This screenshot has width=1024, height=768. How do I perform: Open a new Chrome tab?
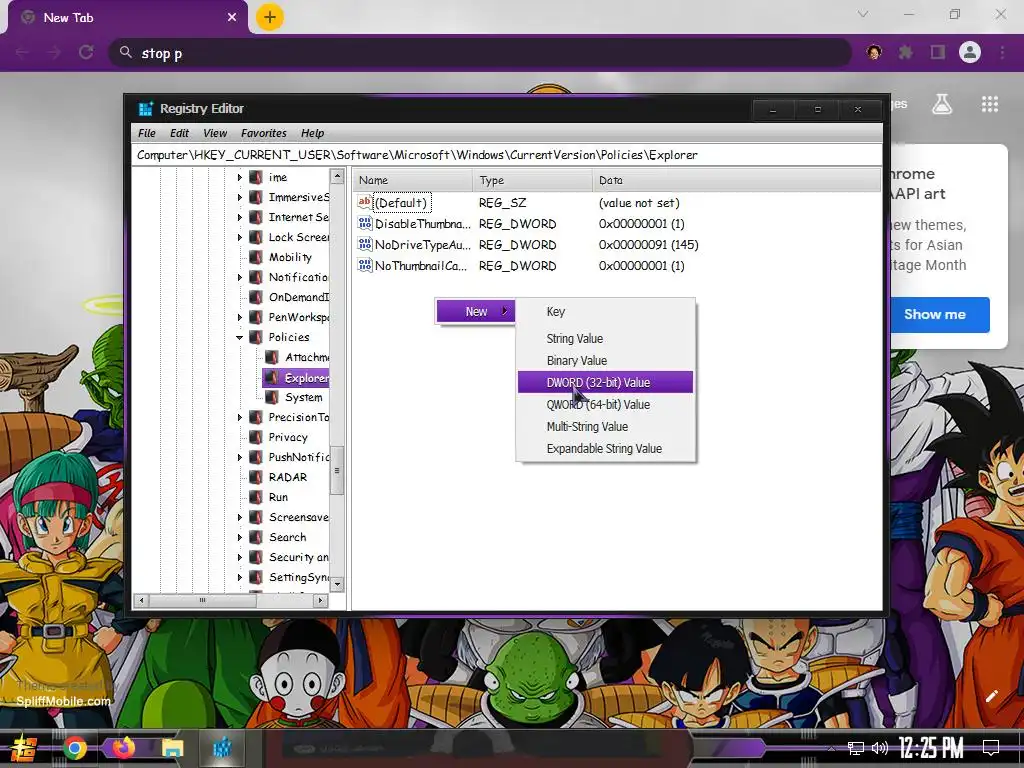[x=270, y=17]
